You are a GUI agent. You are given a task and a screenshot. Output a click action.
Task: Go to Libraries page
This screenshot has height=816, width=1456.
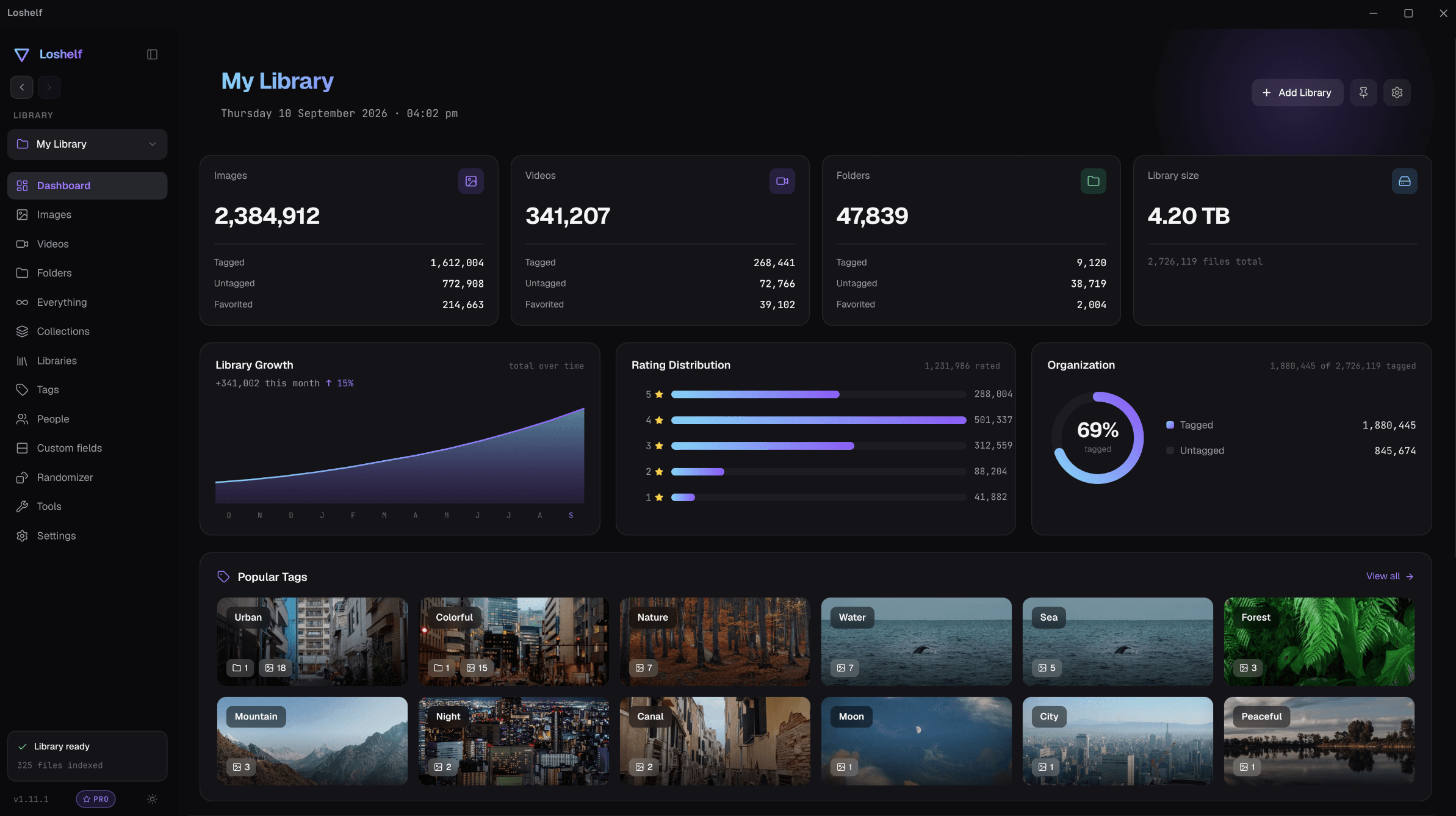87,361
